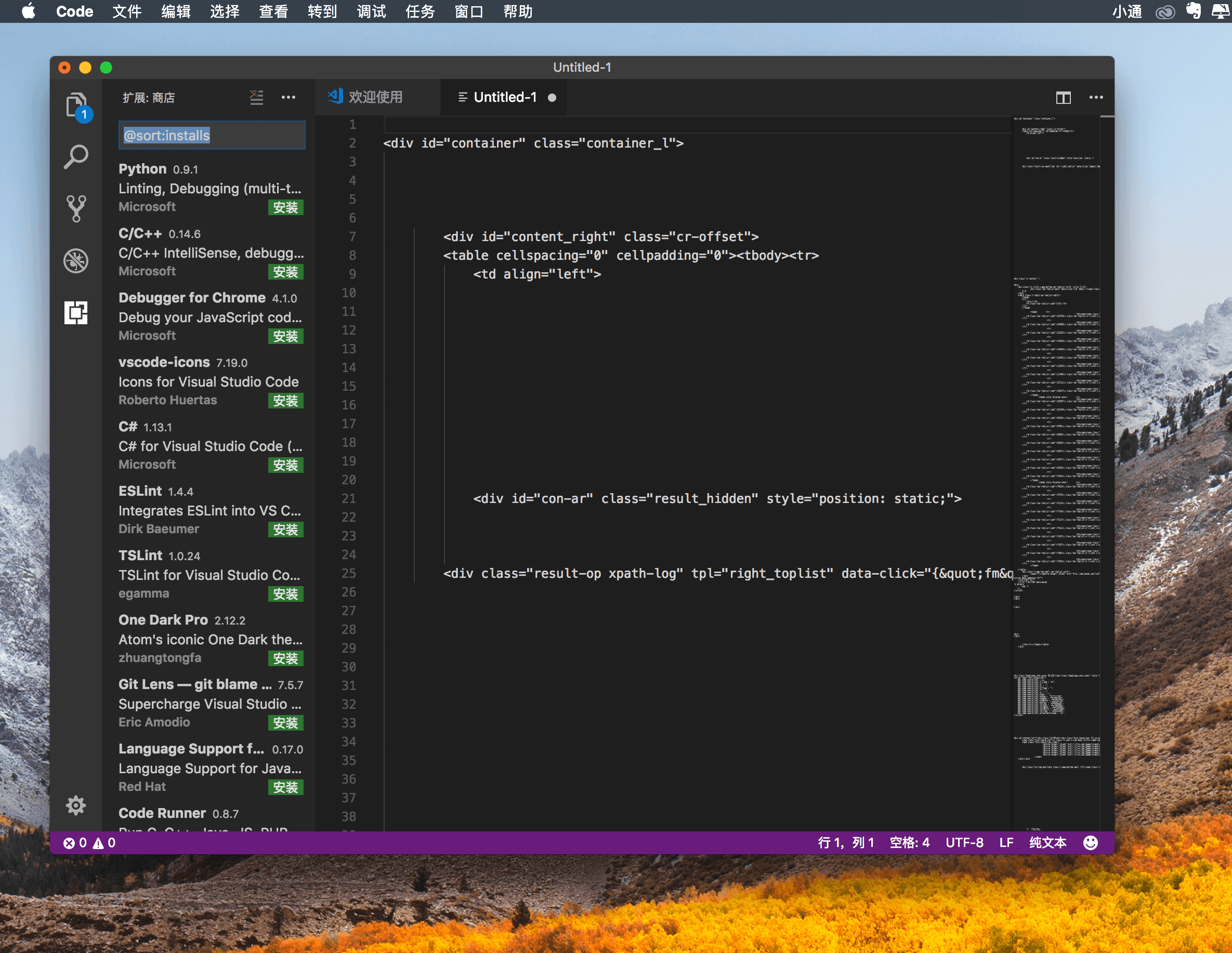Click the @sort:installs search field
The height and width of the screenshot is (953, 1232).
[x=212, y=135]
